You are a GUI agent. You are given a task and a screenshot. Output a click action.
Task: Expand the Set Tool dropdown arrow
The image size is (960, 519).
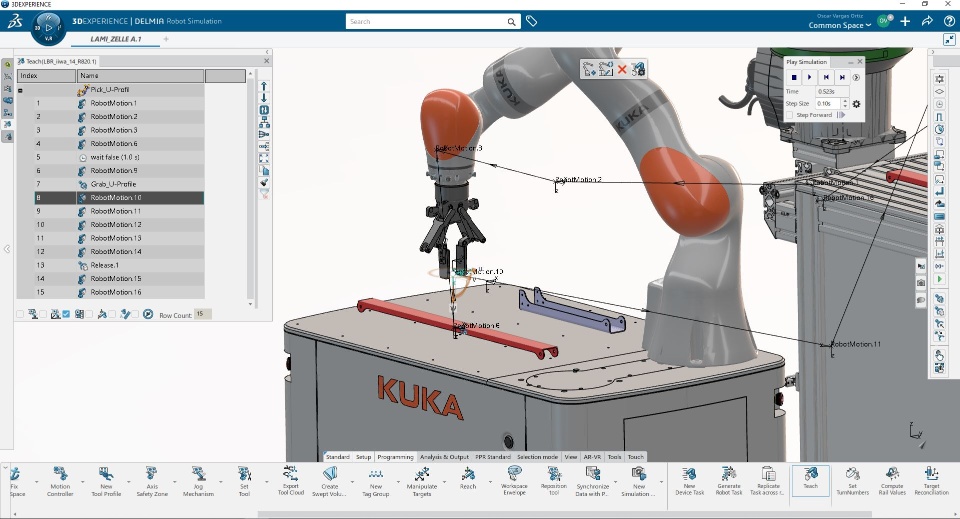click(x=266, y=482)
